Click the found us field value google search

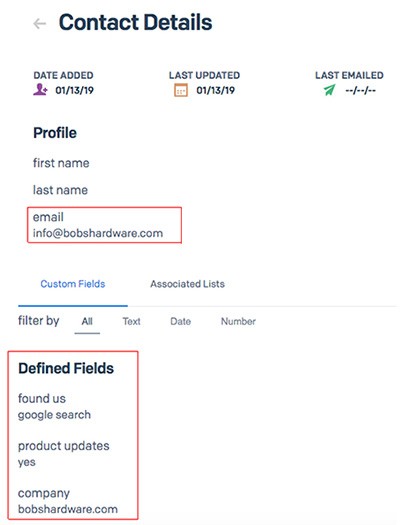[x=54, y=415]
